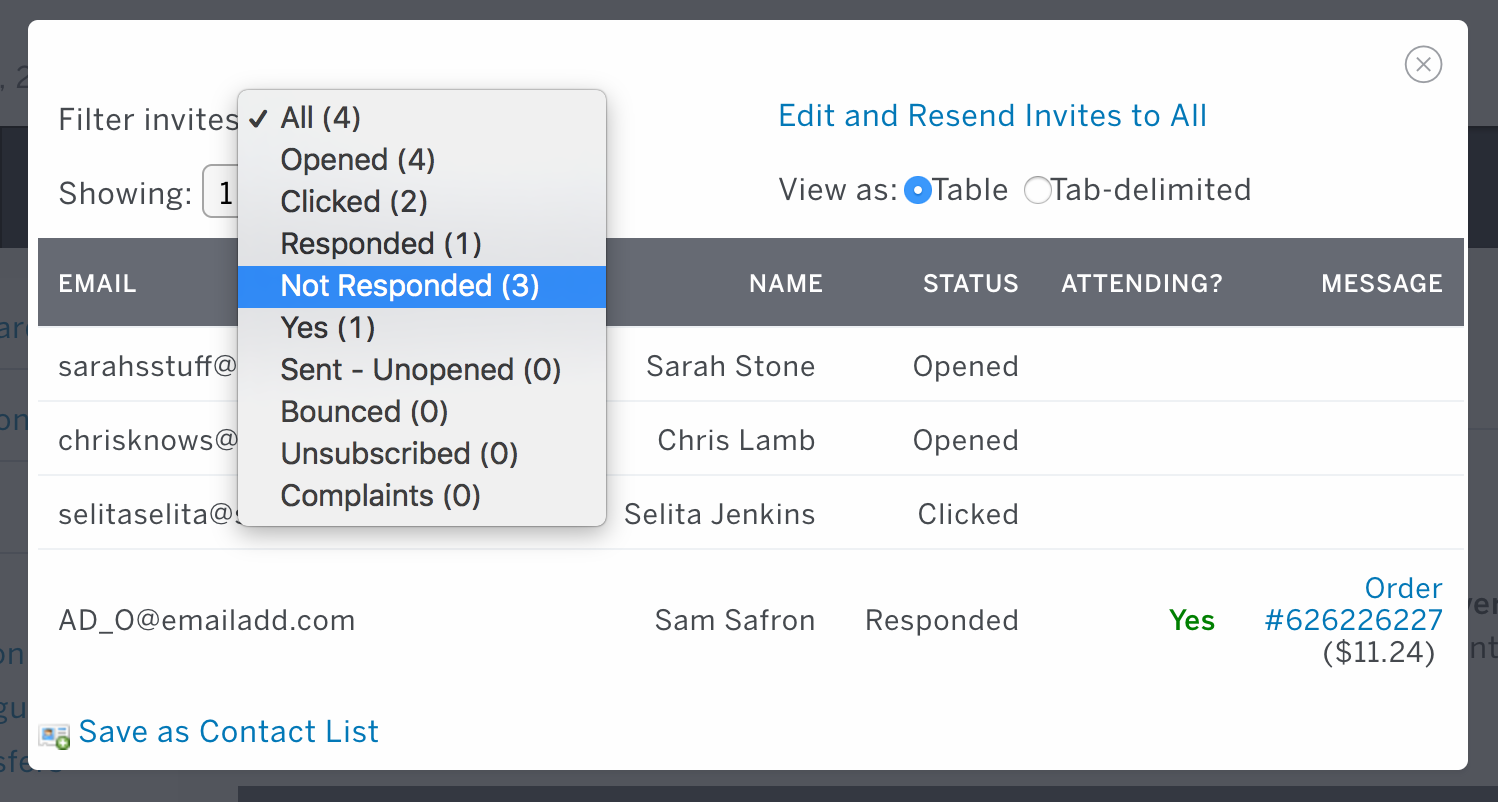The height and width of the screenshot is (802, 1498).
Task: Select the Table view radio button
Action: pyautogui.click(x=918, y=190)
